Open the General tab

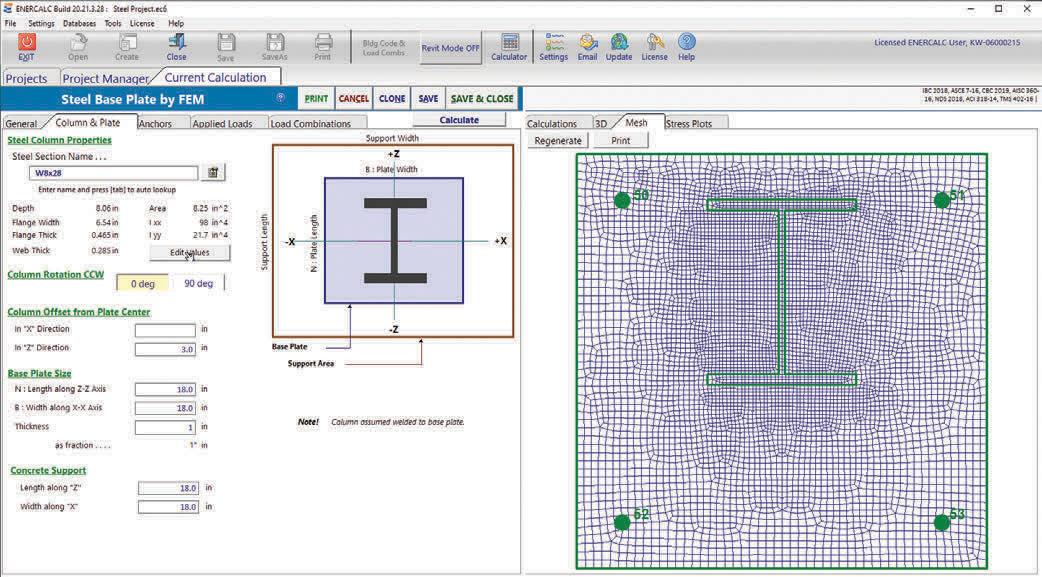[x=21, y=124]
